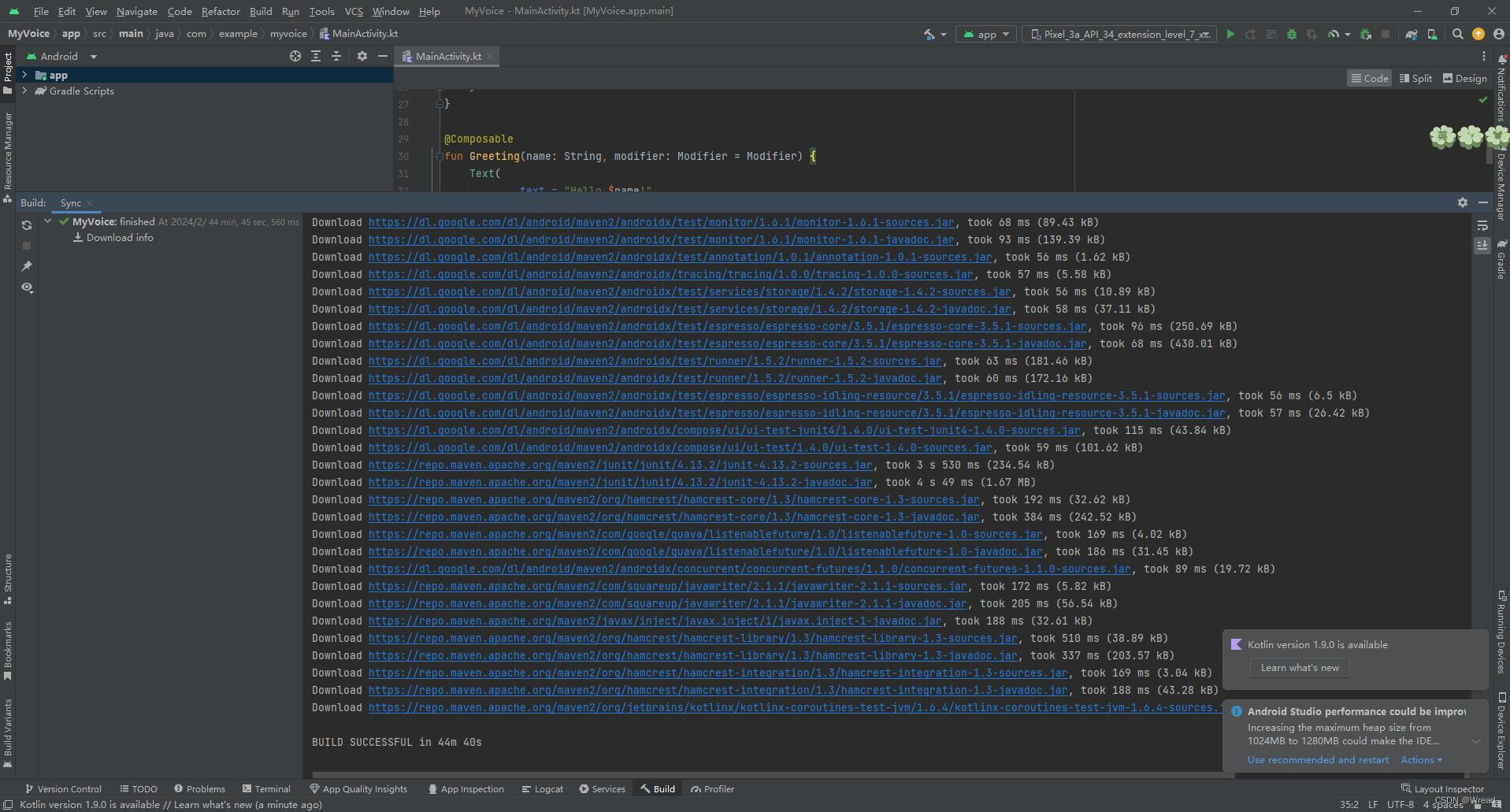Run the app with the green play button
Viewport: 1510px width, 812px height.
(1230, 34)
